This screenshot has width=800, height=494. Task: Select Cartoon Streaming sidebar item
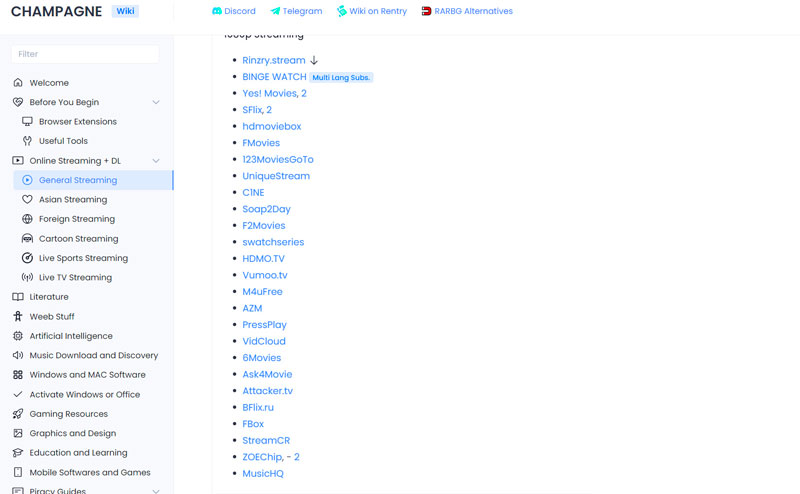[78, 239]
